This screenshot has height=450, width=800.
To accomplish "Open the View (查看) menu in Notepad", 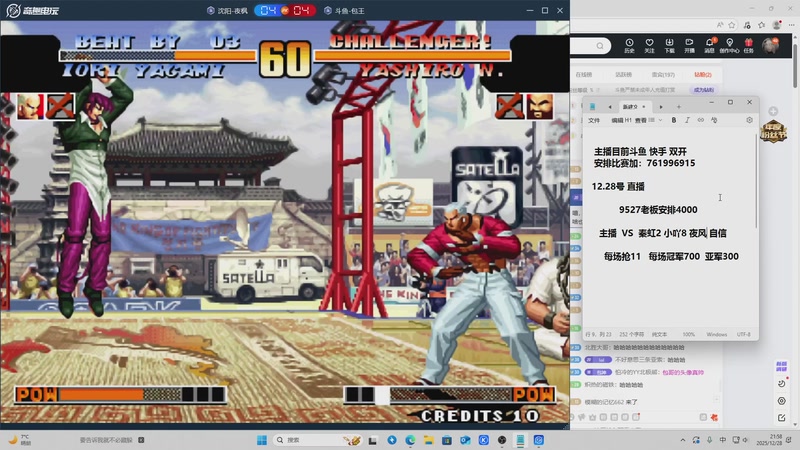I will [x=640, y=120].
